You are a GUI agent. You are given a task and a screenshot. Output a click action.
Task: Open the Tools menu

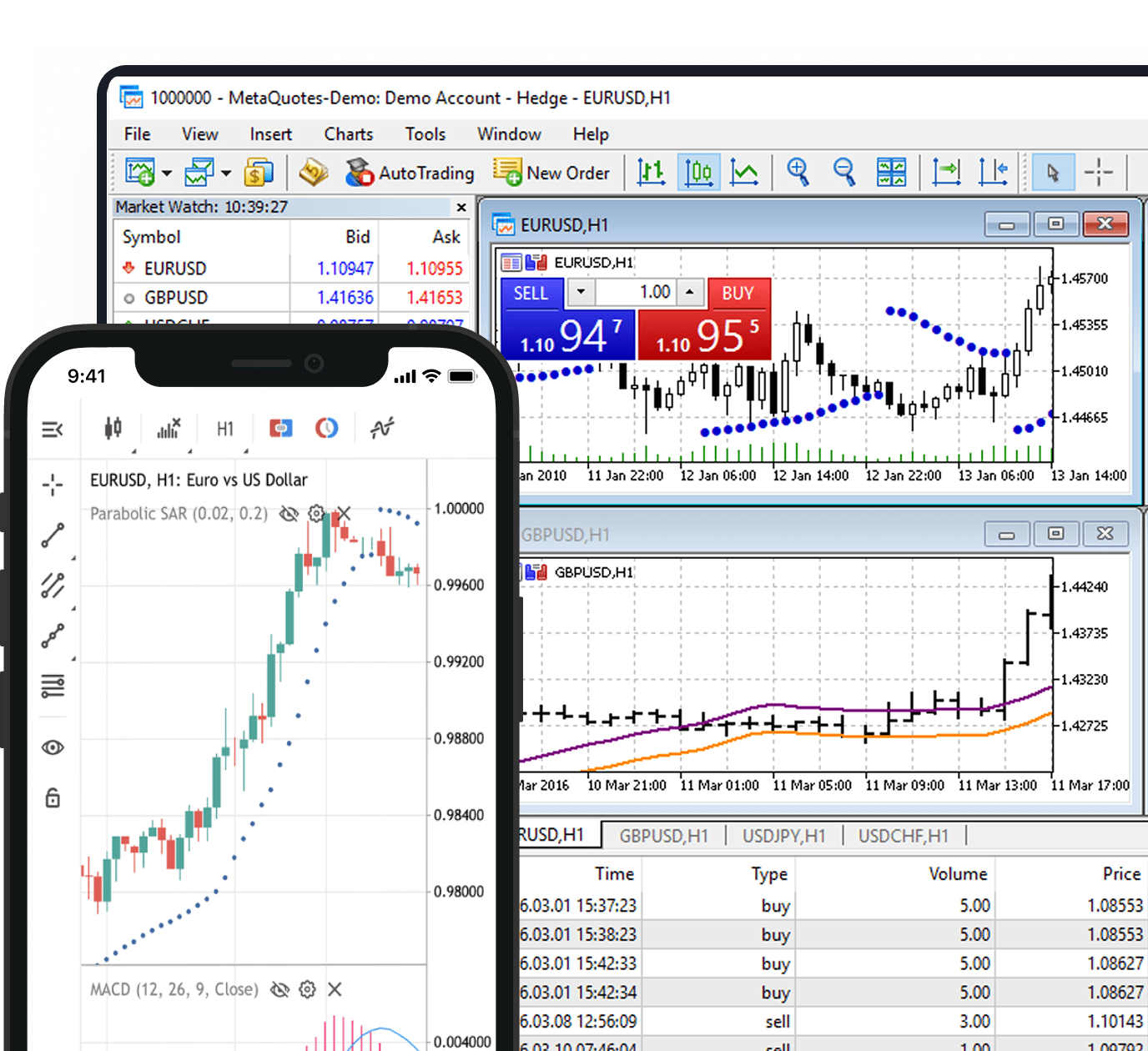(x=425, y=134)
